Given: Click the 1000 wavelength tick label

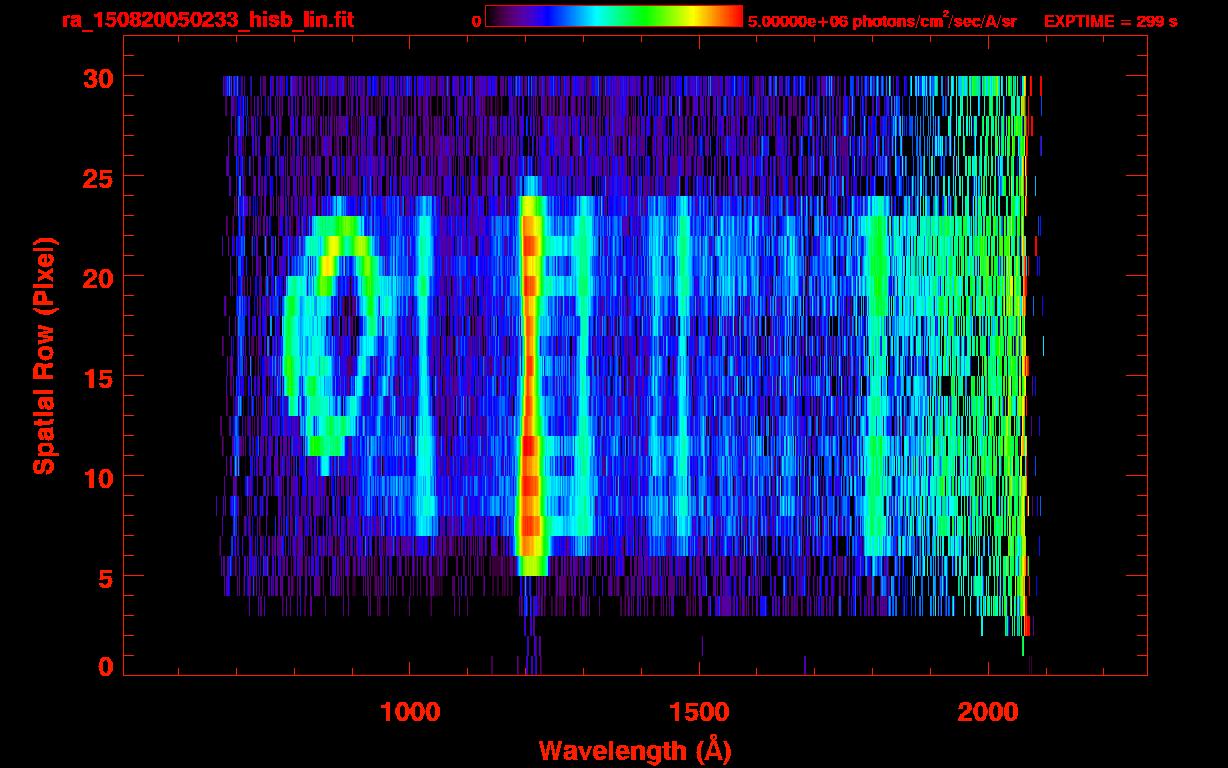Looking at the screenshot, I should (410, 712).
